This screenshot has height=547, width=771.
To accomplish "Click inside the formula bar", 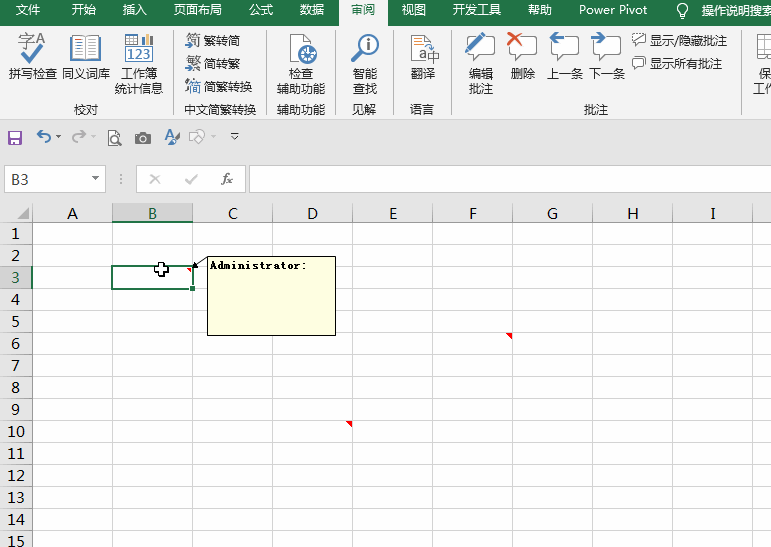I will click(510, 179).
